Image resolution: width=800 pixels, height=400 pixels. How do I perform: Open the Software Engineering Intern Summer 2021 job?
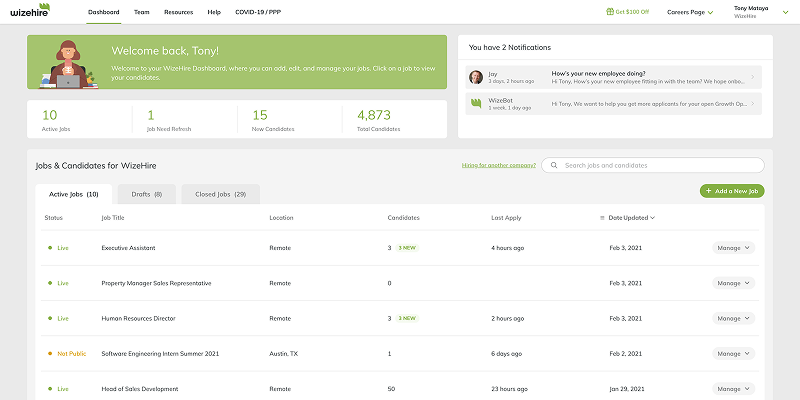pyautogui.click(x=160, y=354)
